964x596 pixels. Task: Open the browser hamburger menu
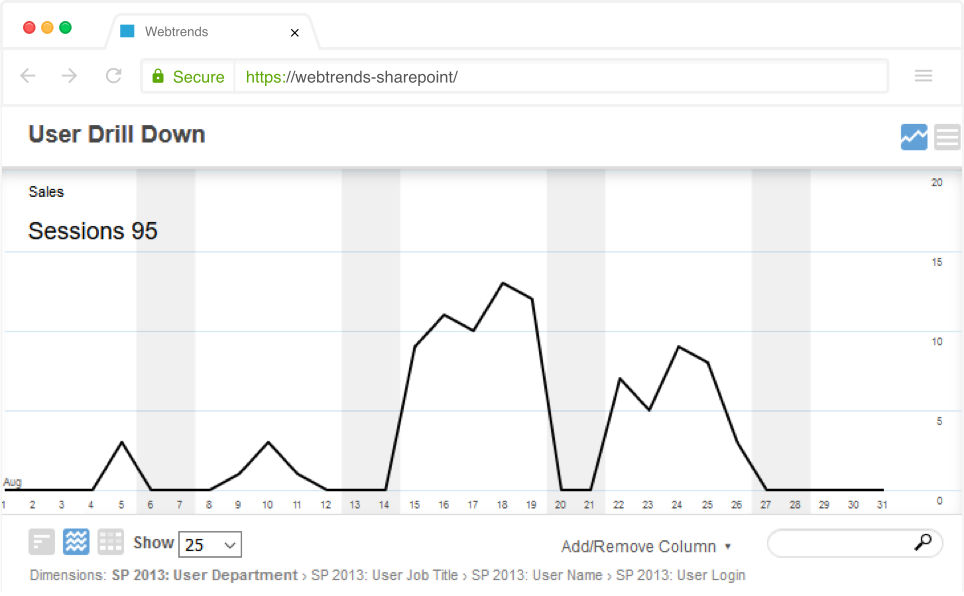click(923, 76)
